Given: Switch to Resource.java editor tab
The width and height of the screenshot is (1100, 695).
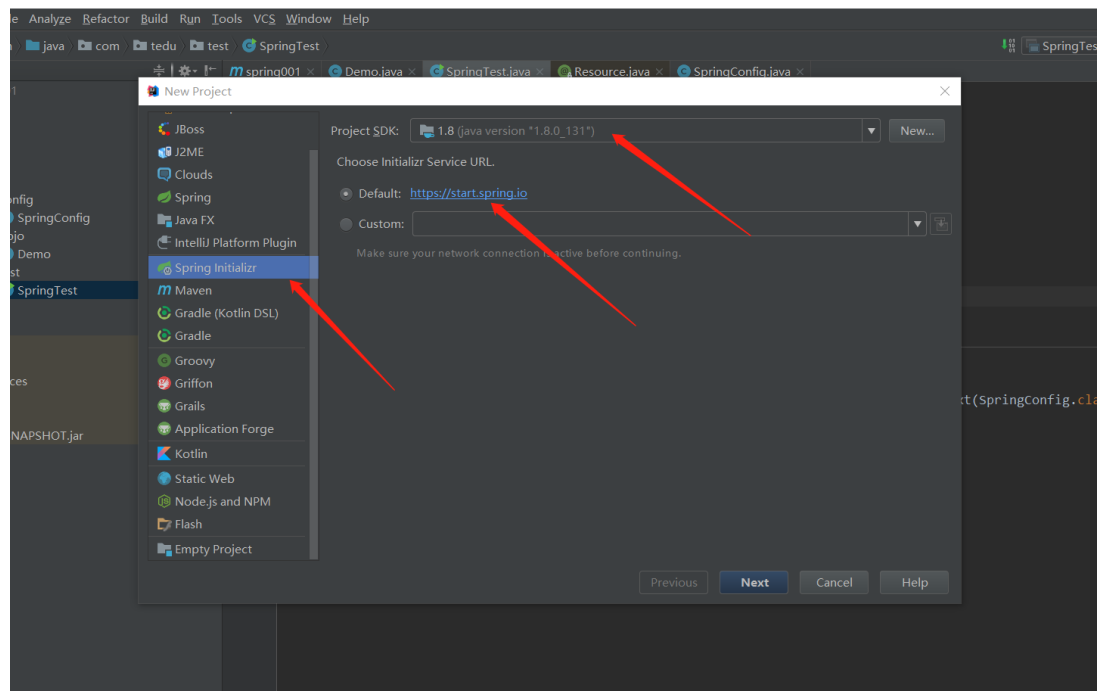Looking at the screenshot, I should coord(611,71).
